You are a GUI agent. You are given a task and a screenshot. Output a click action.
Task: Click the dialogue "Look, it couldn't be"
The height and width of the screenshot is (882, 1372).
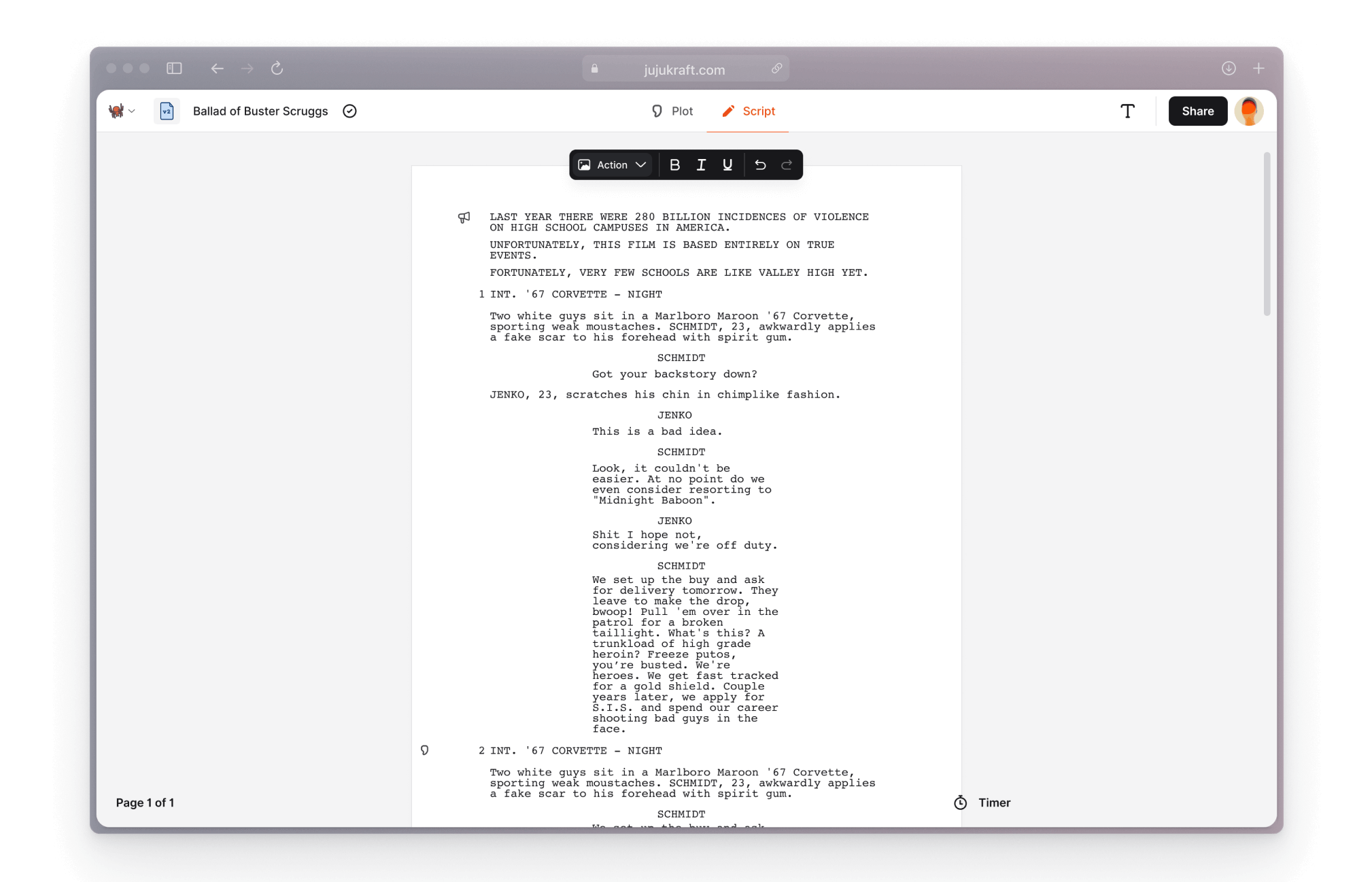coord(661,468)
